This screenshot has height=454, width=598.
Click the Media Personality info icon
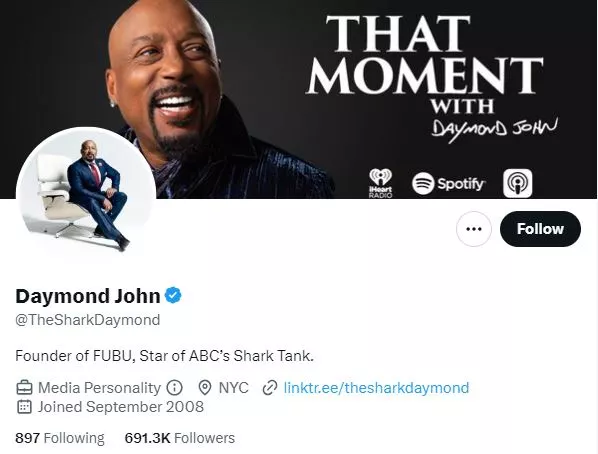pyautogui.click(x=174, y=388)
